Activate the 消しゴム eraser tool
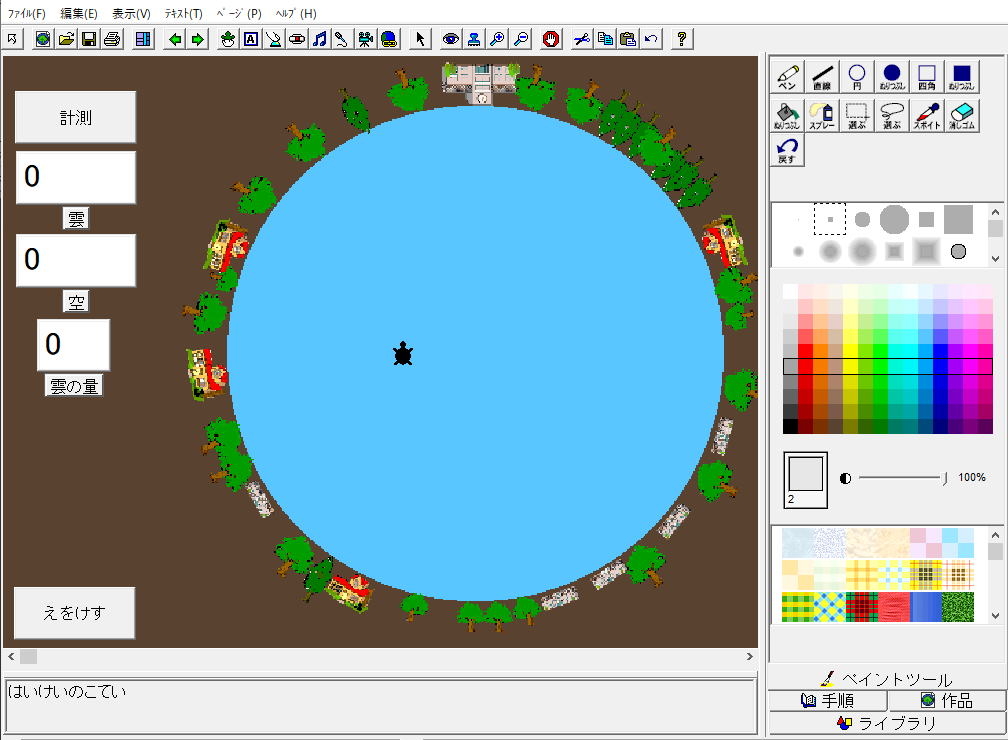Screen dimensions: 1008x740 (x=961, y=116)
